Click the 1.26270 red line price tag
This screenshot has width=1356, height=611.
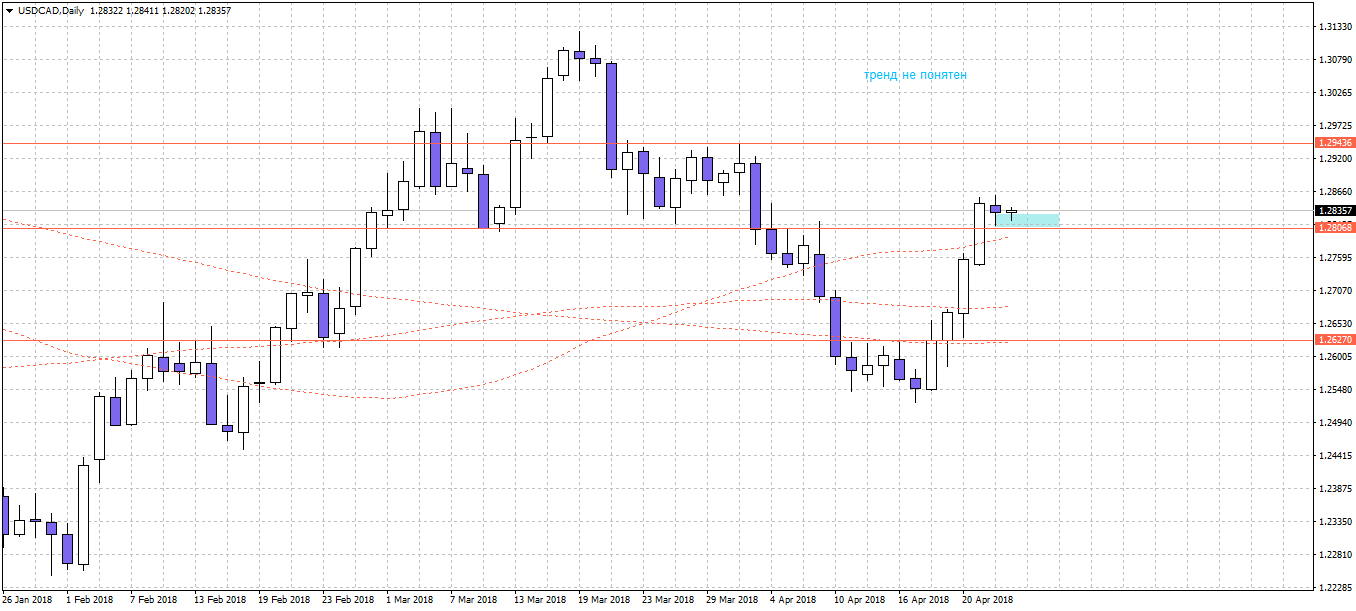point(1336,340)
